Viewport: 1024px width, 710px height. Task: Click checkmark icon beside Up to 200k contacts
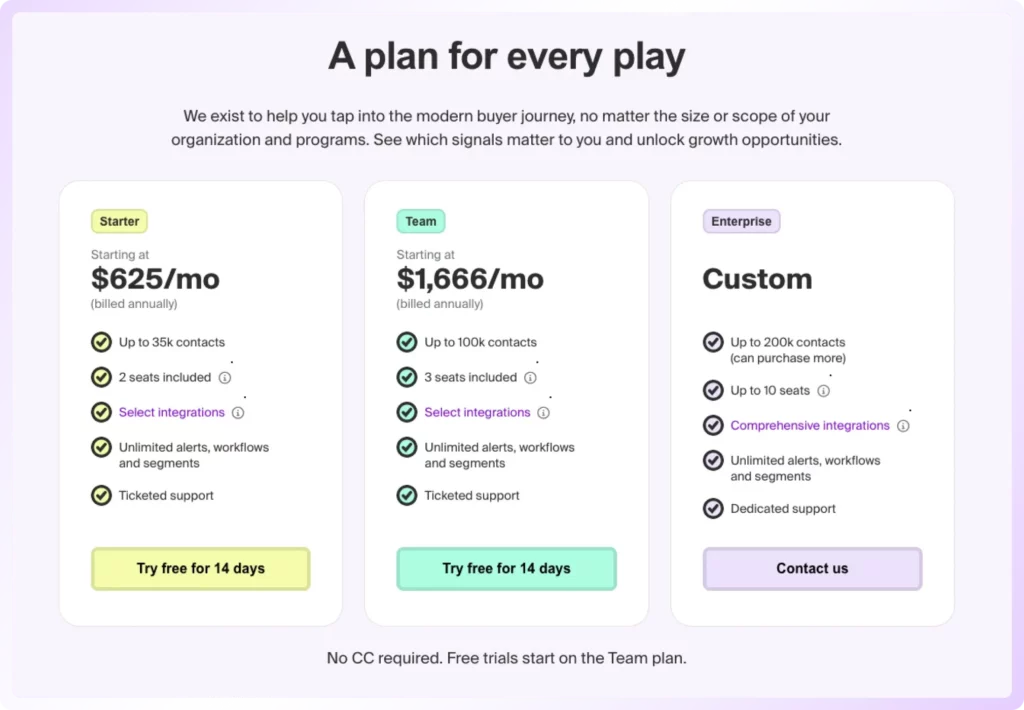(713, 342)
